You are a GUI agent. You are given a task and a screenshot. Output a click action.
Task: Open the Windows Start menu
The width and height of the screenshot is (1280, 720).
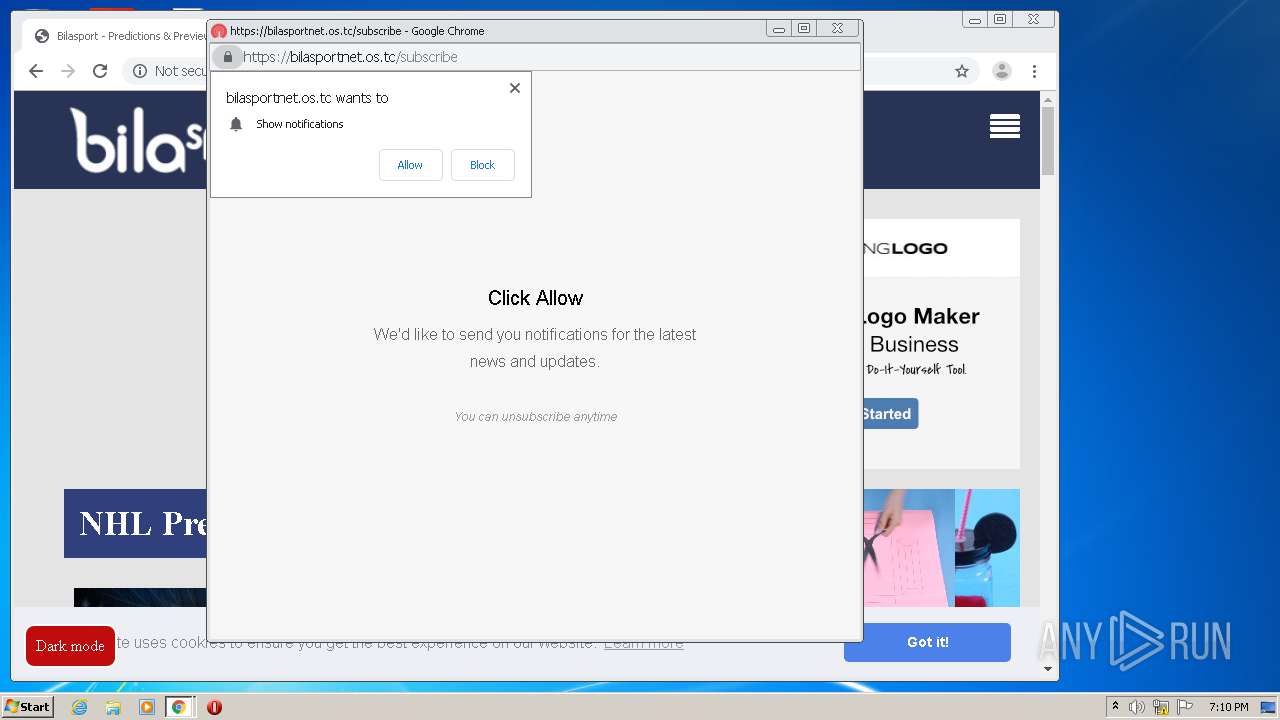point(27,707)
